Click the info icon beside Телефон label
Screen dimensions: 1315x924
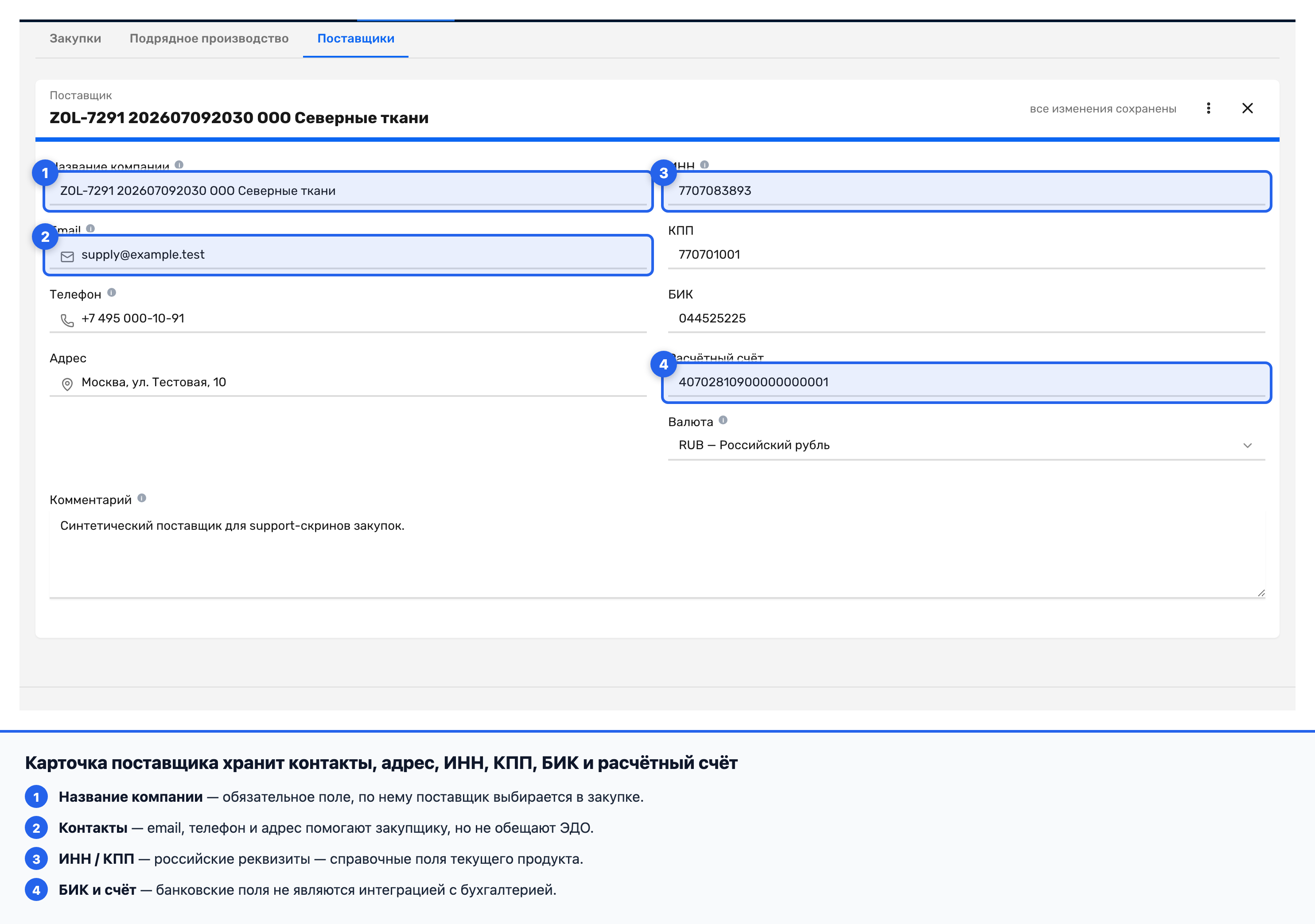click(x=112, y=292)
